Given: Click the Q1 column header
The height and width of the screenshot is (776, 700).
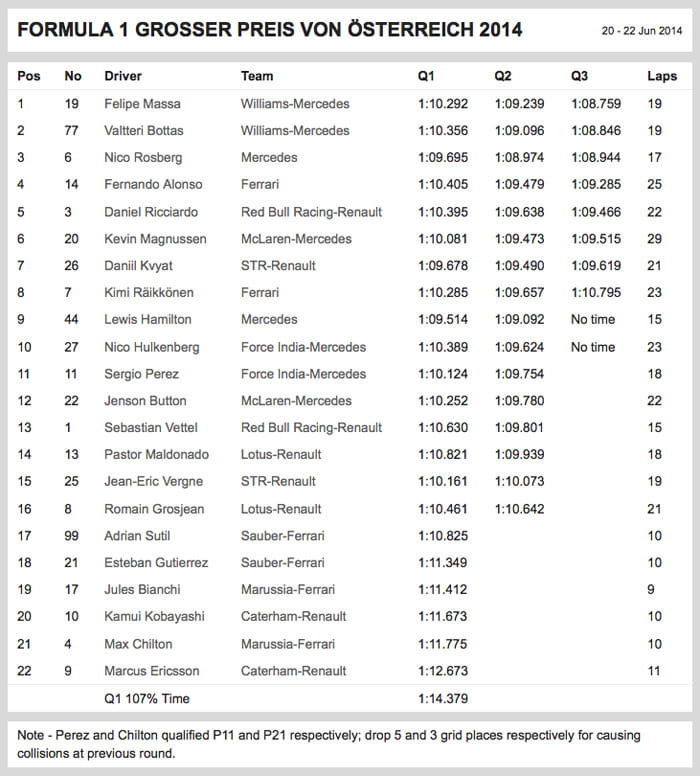Looking at the screenshot, I should coord(428,76).
